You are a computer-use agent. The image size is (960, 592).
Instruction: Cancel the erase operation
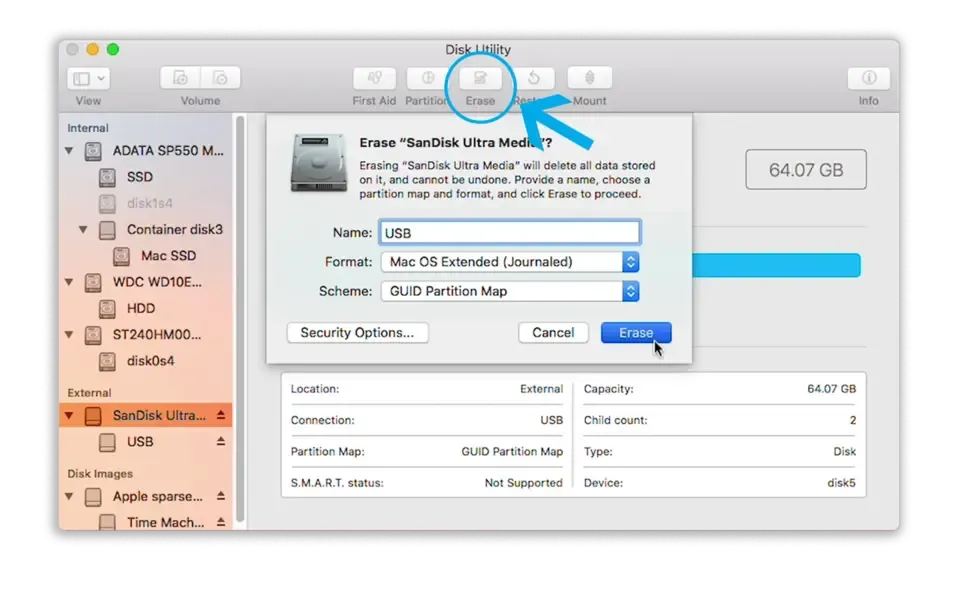[x=553, y=332]
